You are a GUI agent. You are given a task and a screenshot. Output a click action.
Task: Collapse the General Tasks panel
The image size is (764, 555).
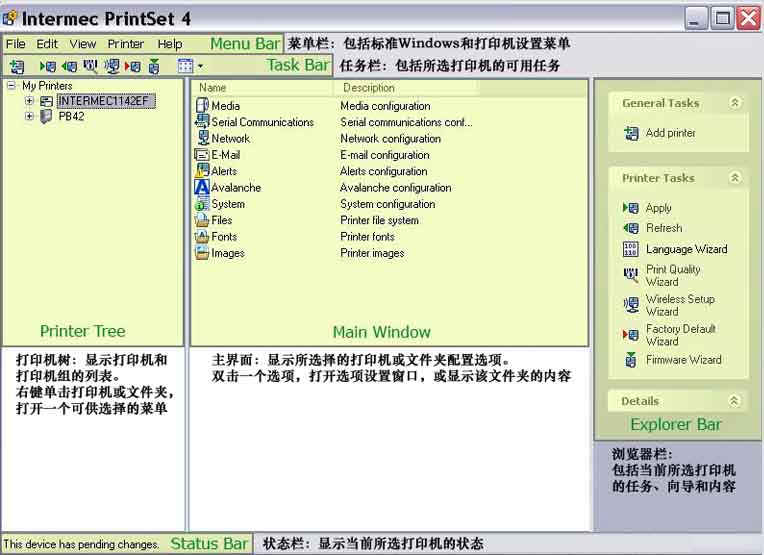pos(735,103)
